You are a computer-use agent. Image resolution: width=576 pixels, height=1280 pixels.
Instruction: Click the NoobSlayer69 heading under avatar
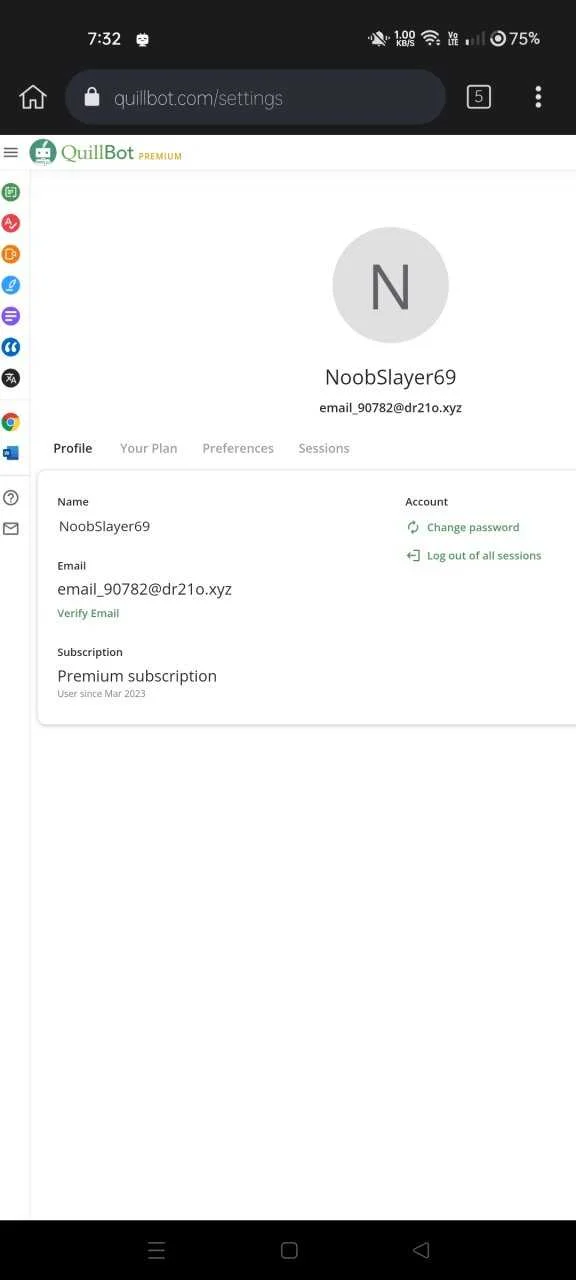[x=390, y=377]
